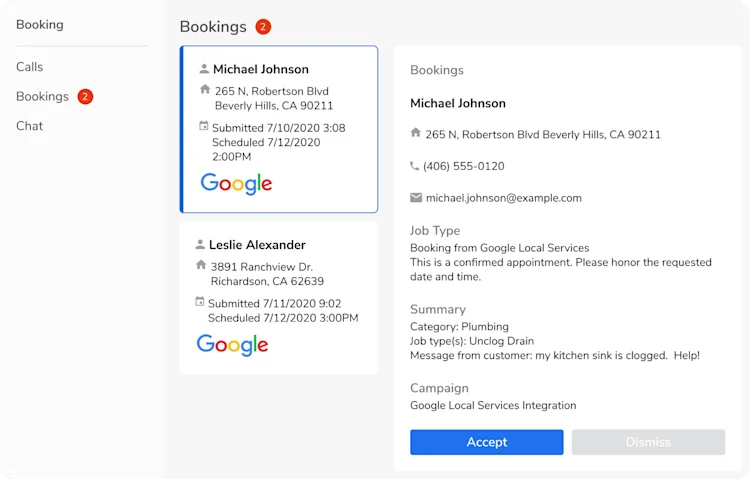Image resolution: width=750 pixels, height=479 pixels.
Task: Click the Bookings label atop the details panel
Action: [x=437, y=70]
